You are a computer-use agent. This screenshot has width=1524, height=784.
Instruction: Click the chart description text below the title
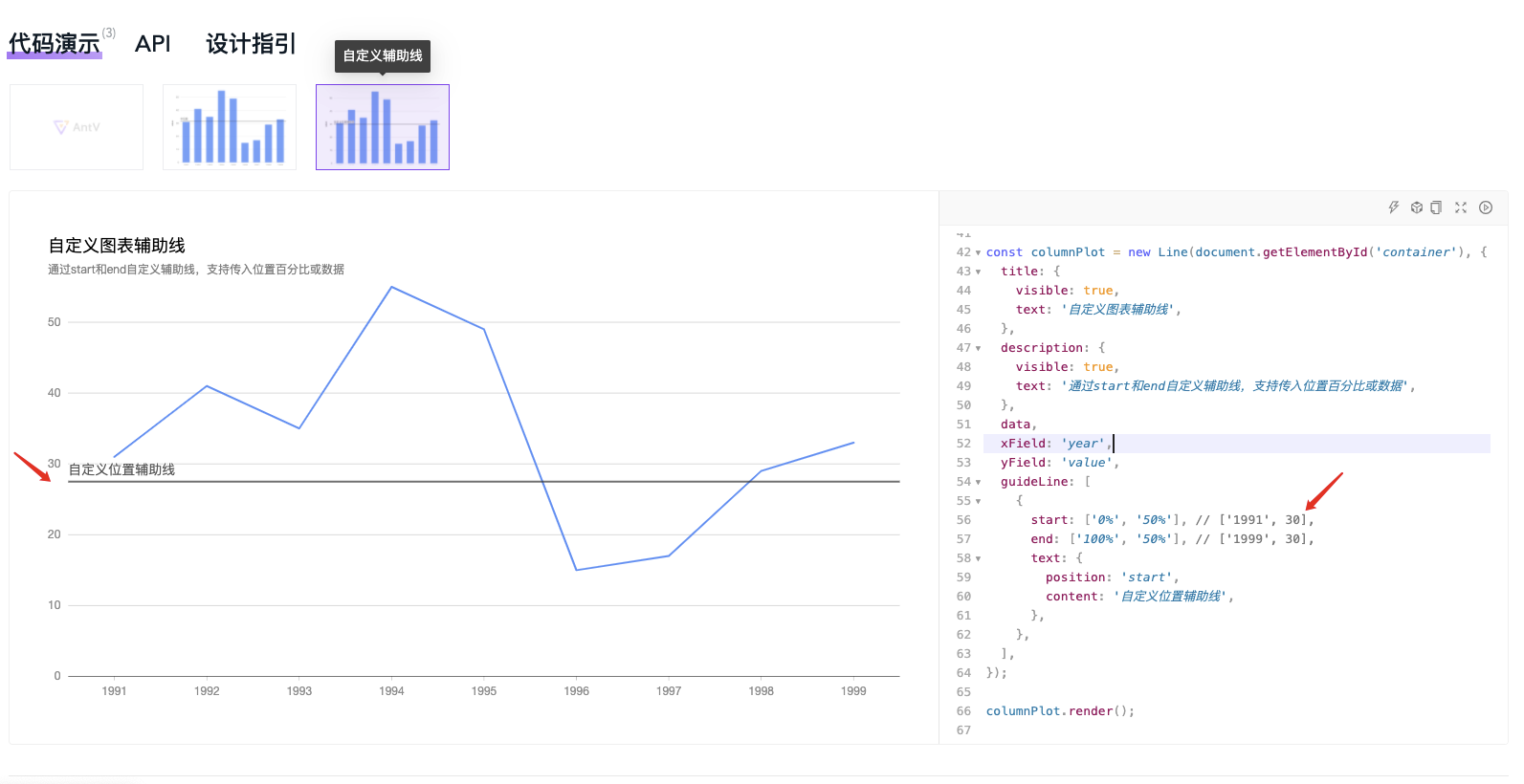pos(196,270)
